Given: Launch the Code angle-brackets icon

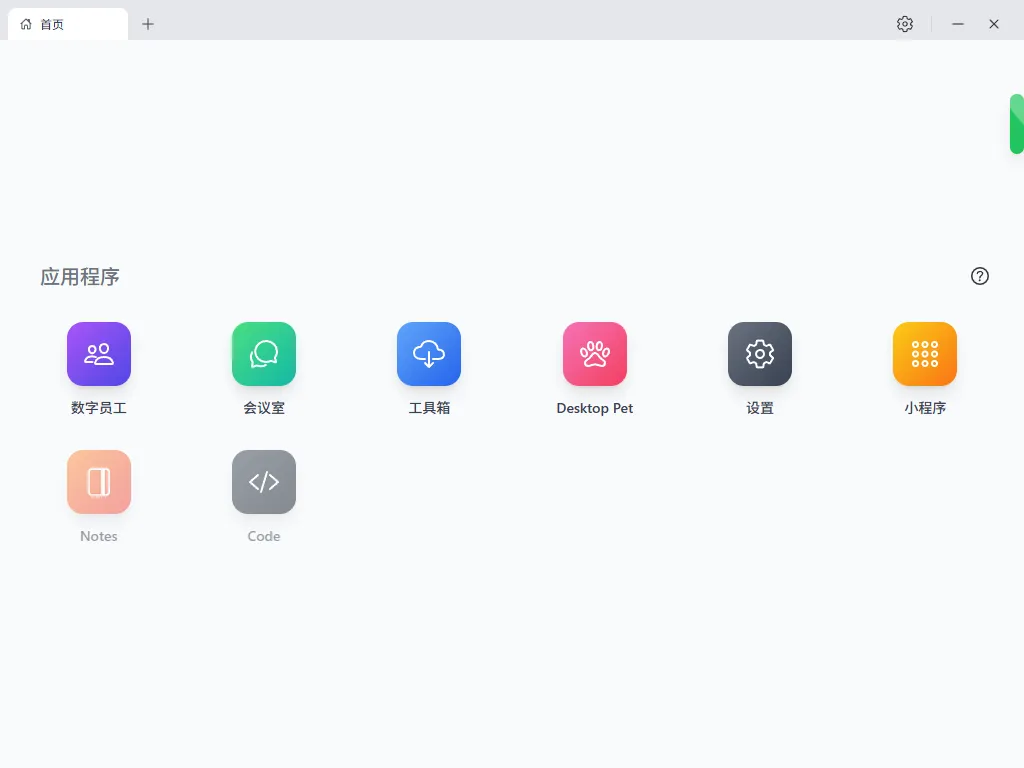Looking at the screenshot, I should click(264, 482).
